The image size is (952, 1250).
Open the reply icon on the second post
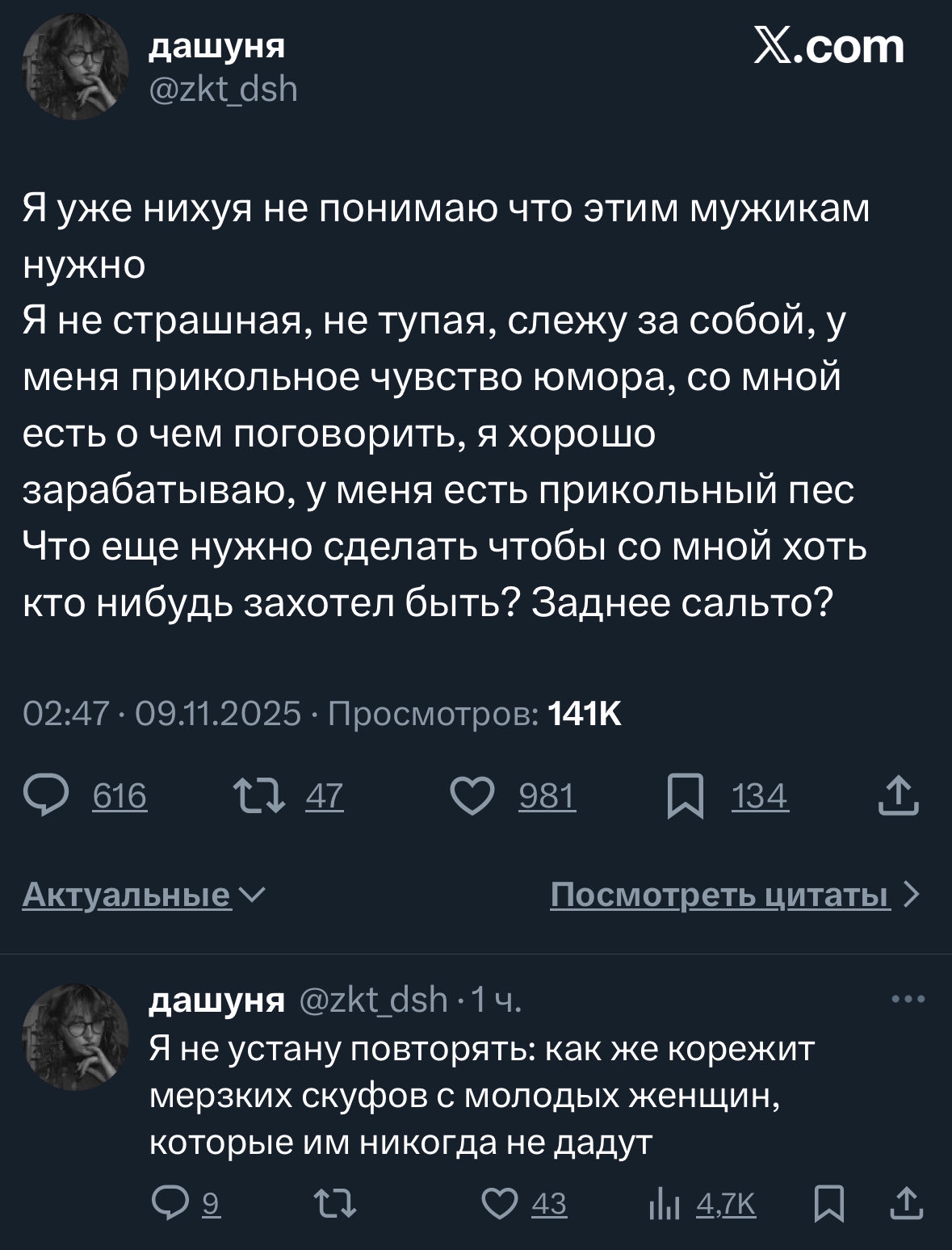pos(170,1205)
